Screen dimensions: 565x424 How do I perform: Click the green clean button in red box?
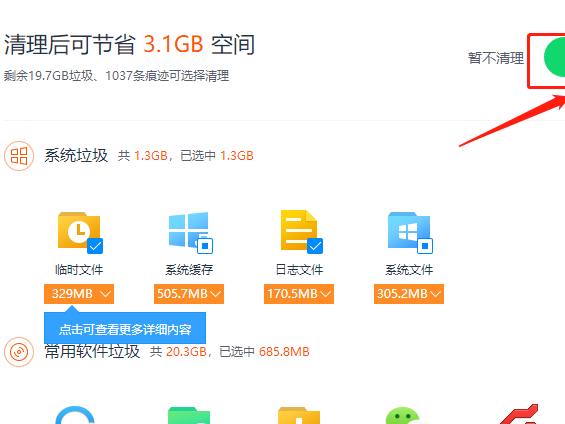(554, 57)
